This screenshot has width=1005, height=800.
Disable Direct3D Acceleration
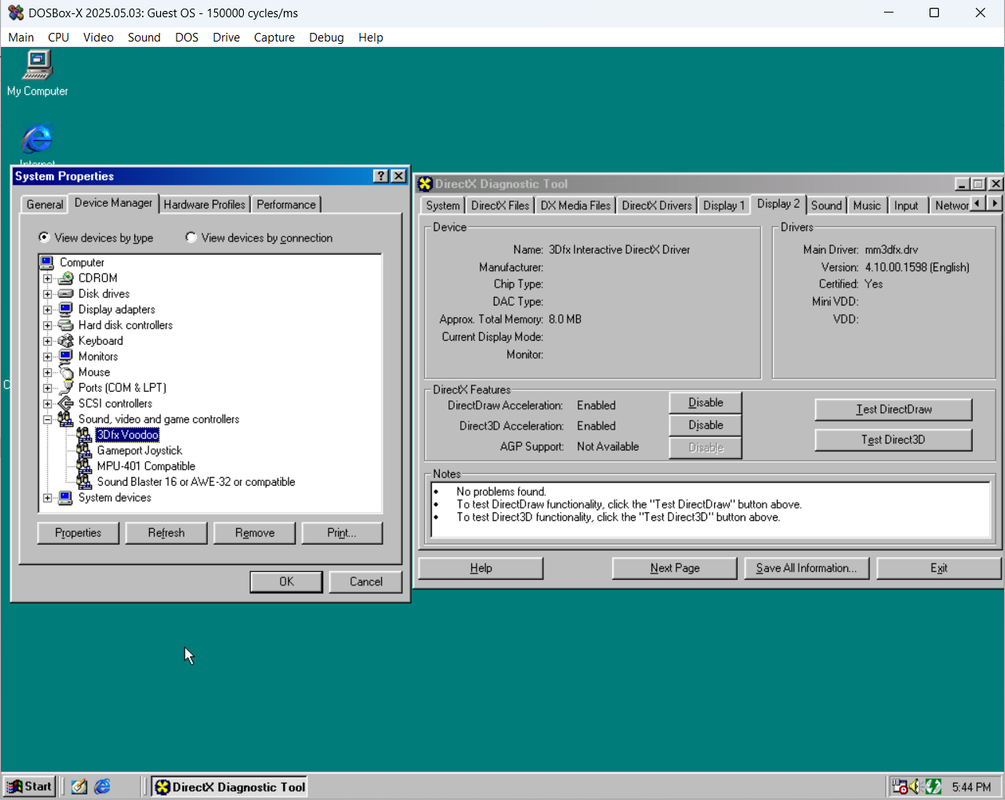(706, 425)
